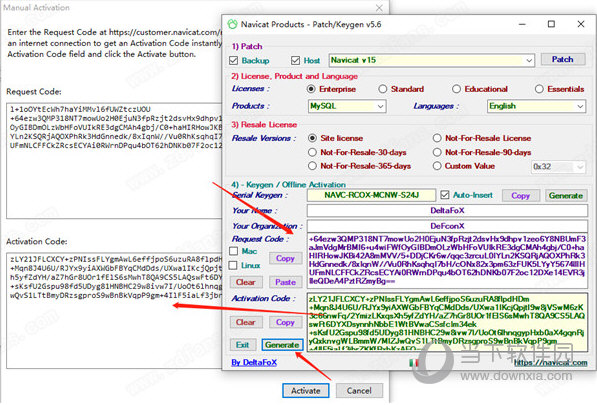Select the Standard license option
Image resolution: width=597 pixels, height=405 pixels.
pos(383,89)
